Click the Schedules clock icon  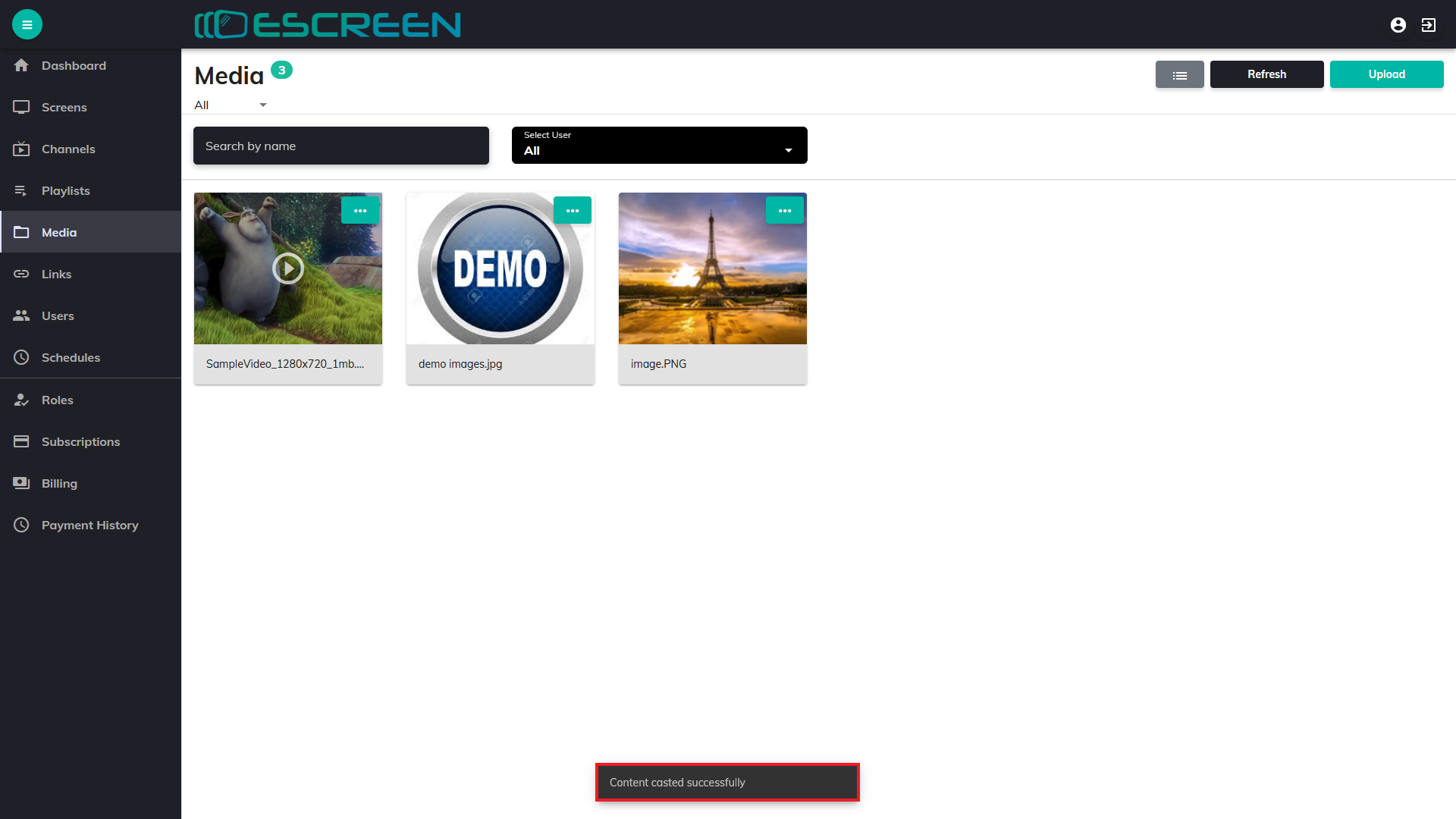(21, 358)
